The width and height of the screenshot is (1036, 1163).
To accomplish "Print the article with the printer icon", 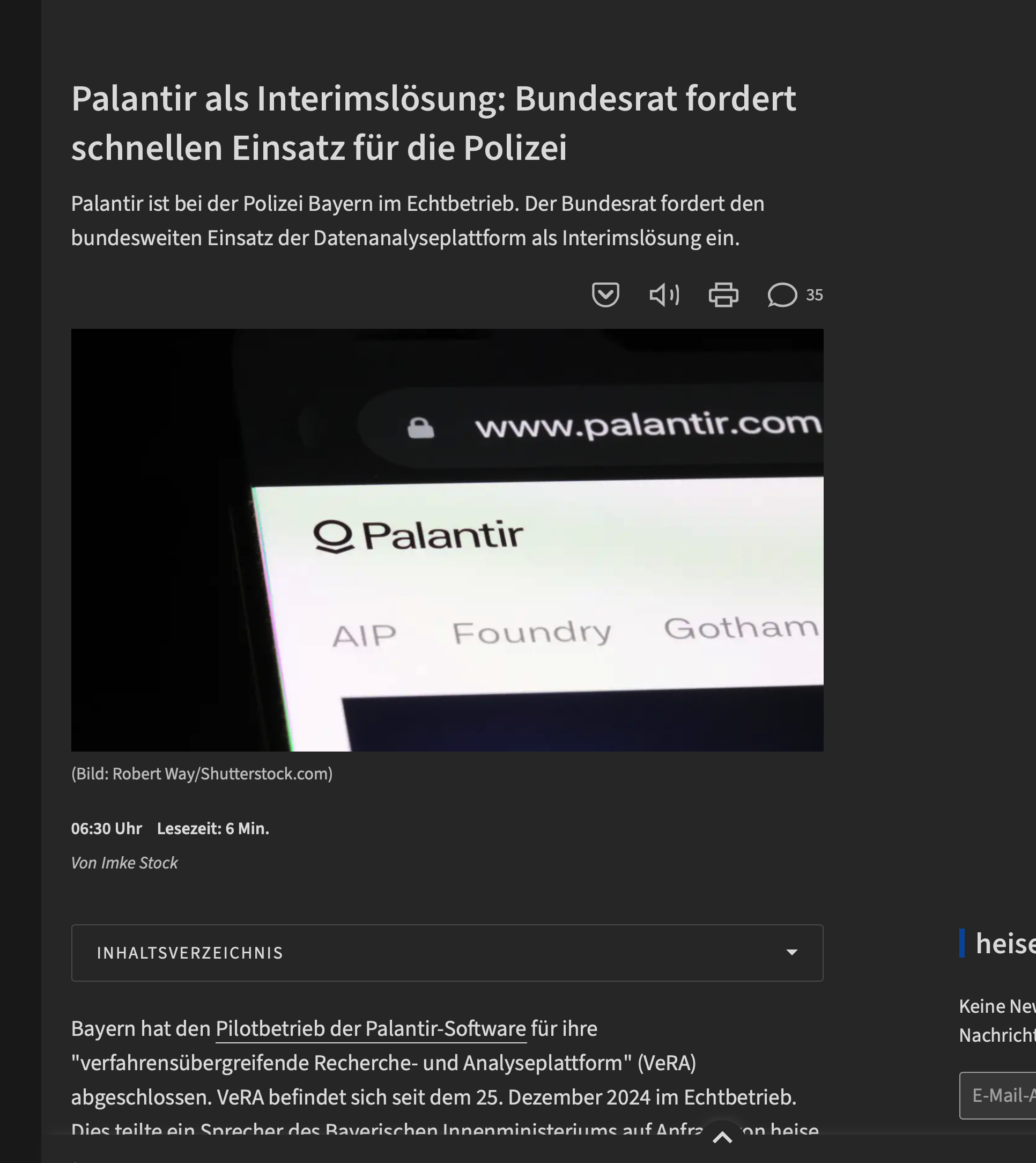I will [x=723, y=295].
